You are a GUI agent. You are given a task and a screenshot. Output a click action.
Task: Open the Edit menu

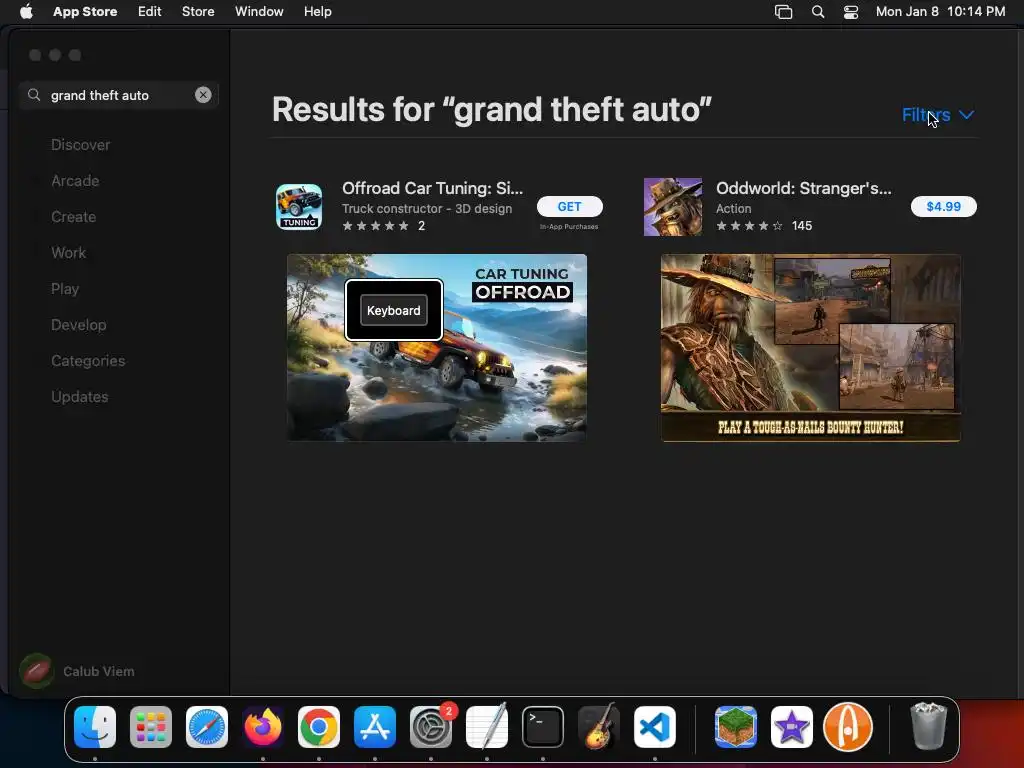coord(150,11)
